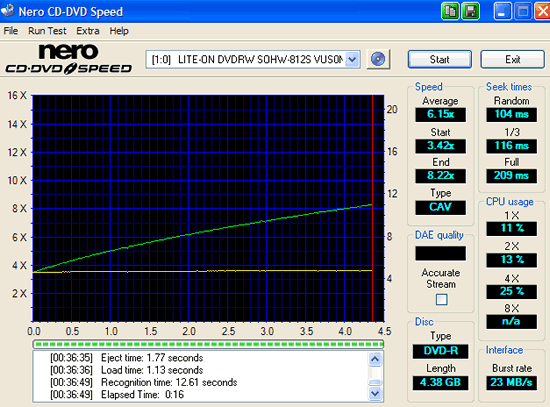Click the Exit button

click(512, 59)
